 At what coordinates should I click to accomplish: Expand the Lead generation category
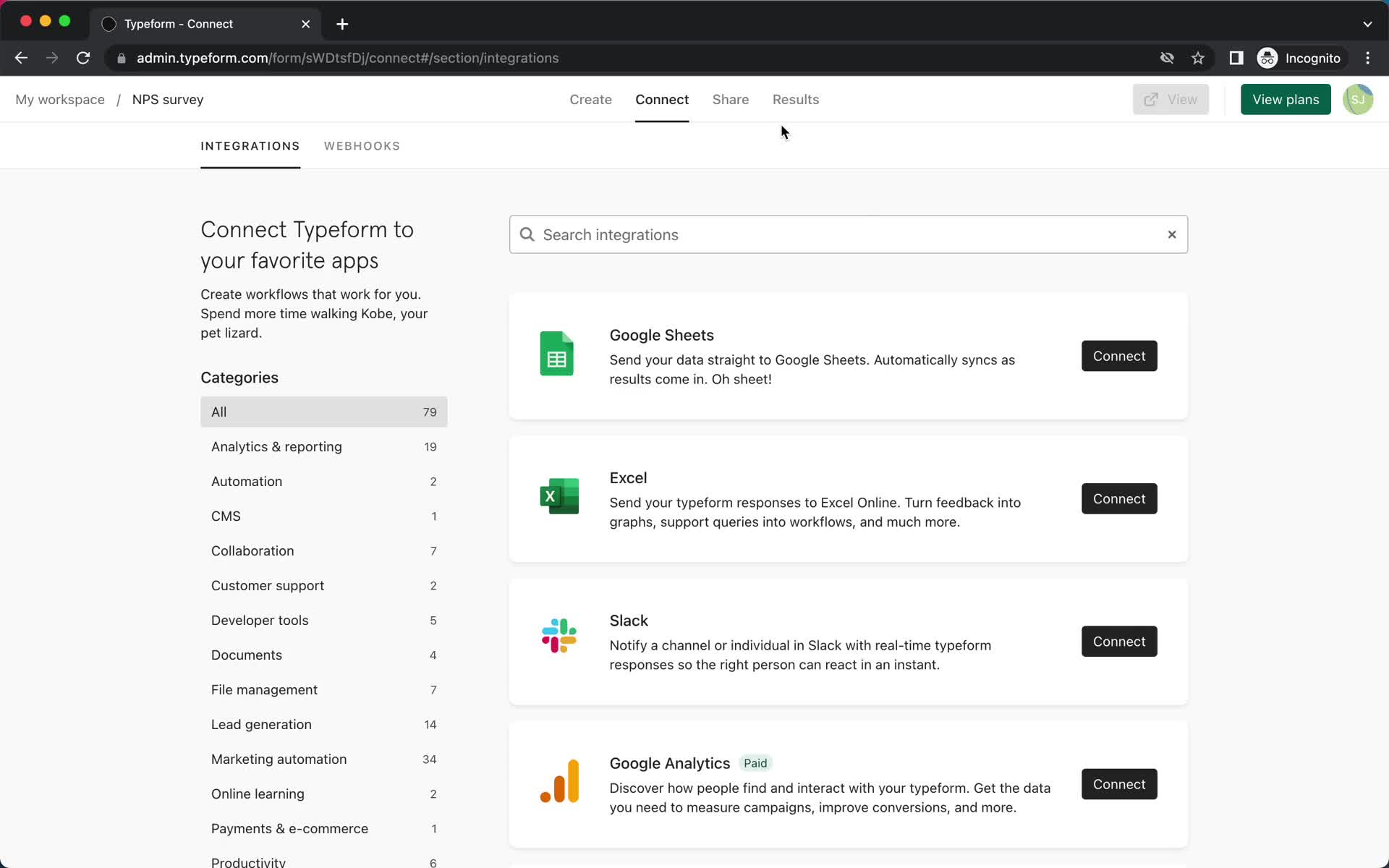pos(261,724)
